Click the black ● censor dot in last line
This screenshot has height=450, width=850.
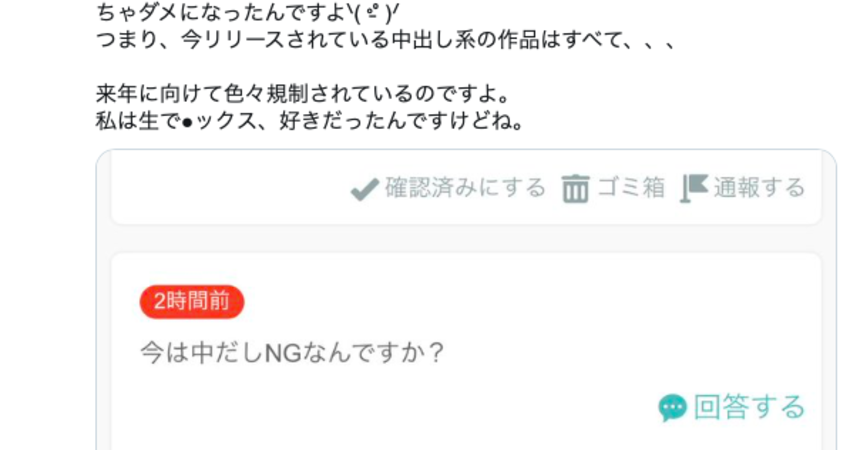pos(188,123)
